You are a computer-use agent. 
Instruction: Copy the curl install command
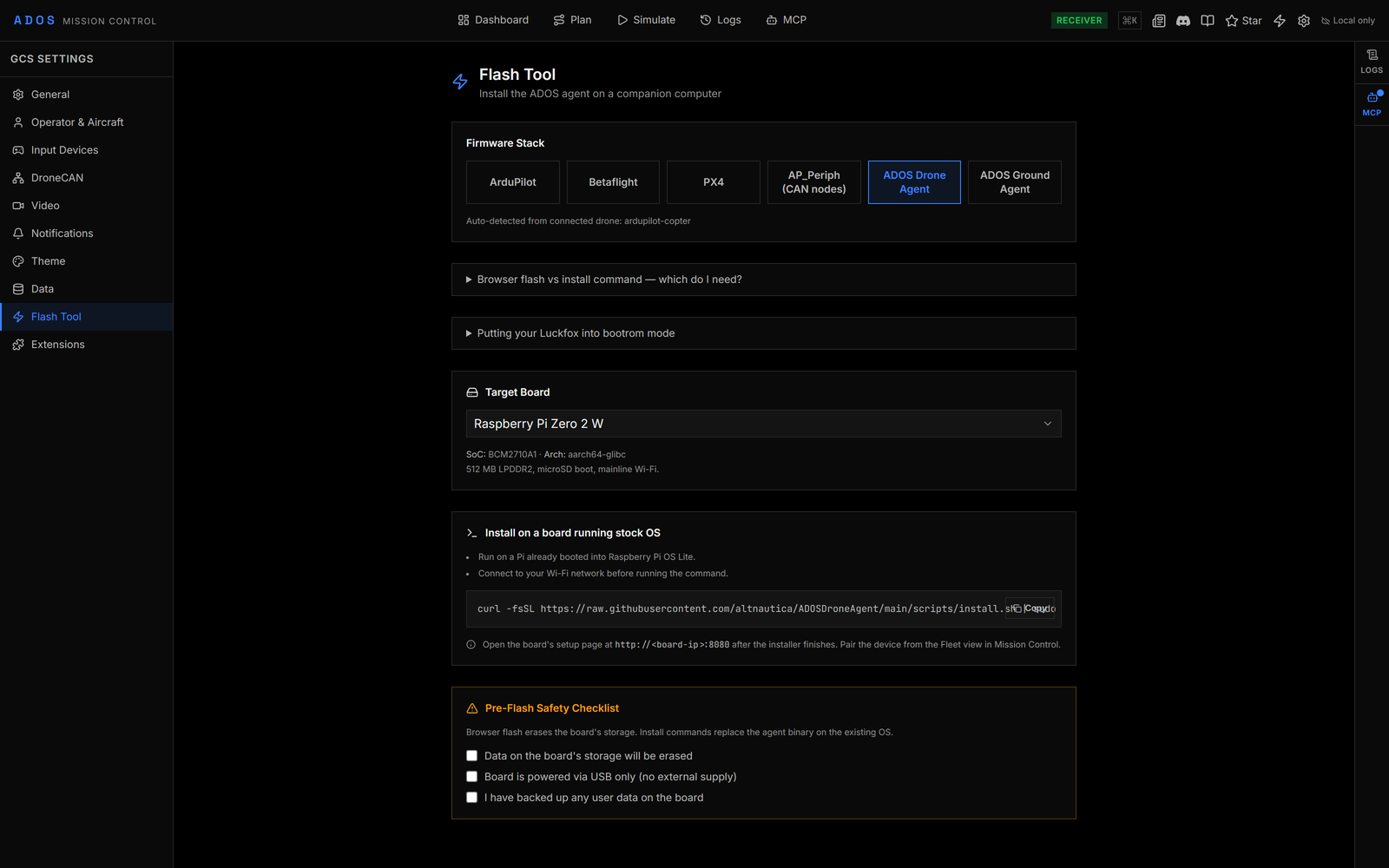(1030, 608)
